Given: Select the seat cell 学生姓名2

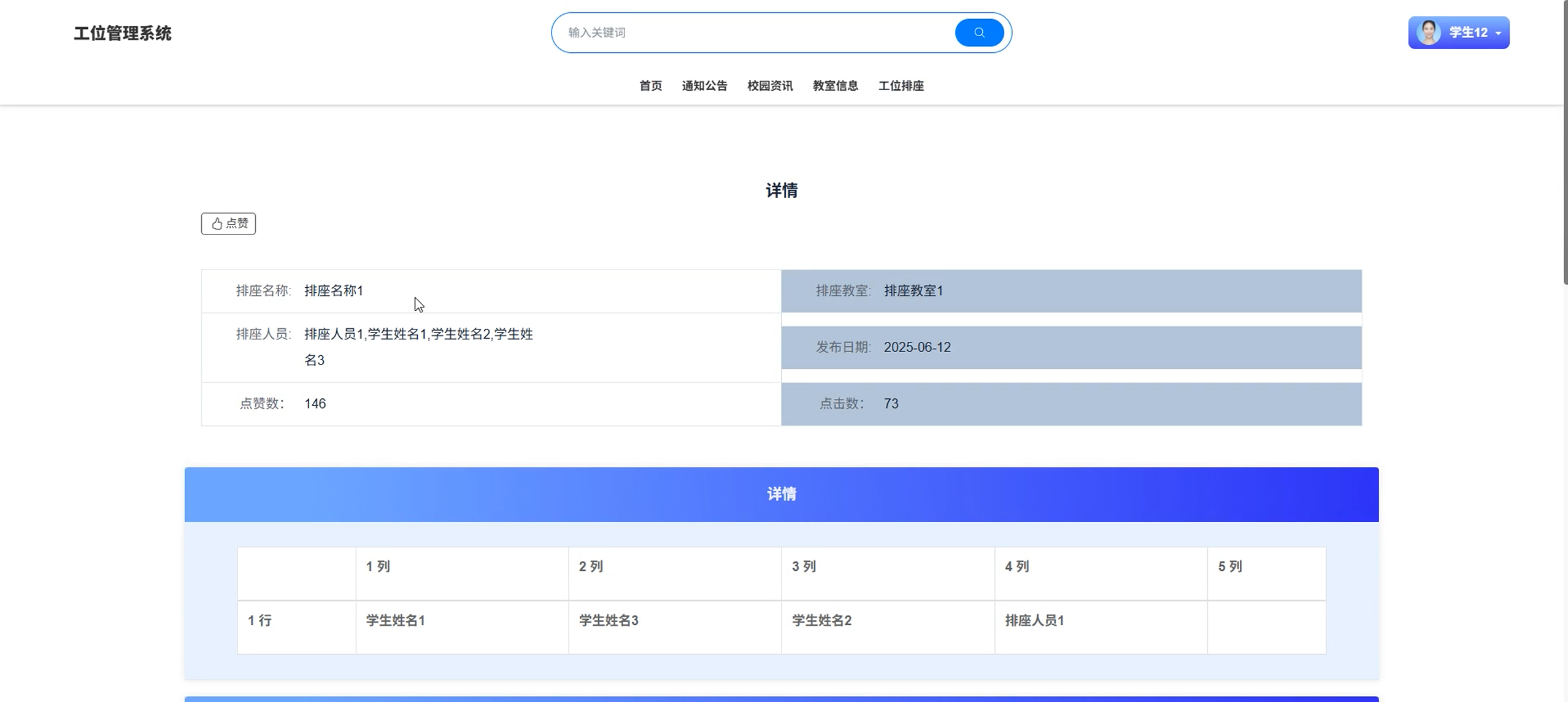Looking at the screenshot, I should (x=821, y=620).
